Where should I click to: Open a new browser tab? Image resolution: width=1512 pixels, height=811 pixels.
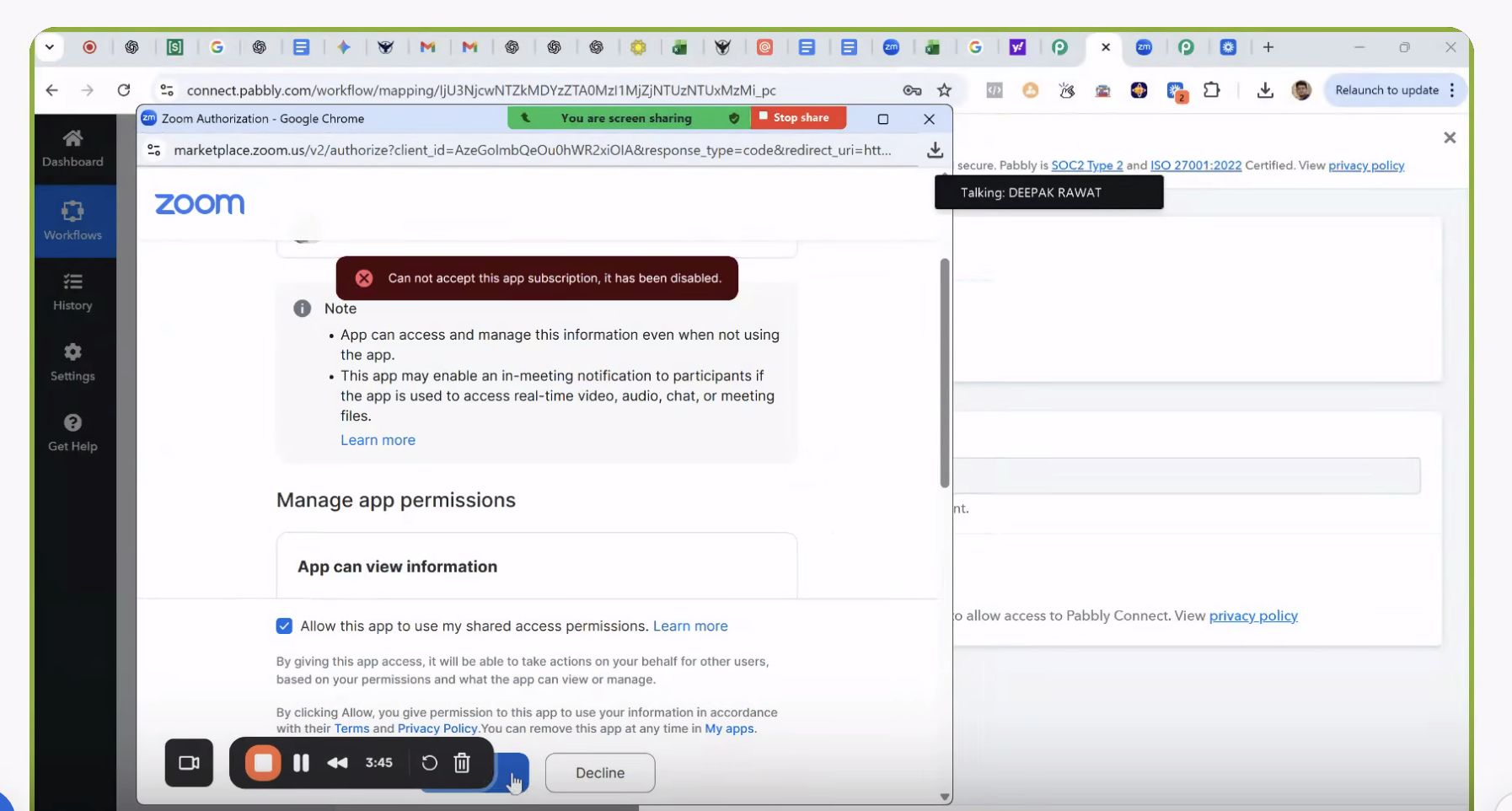click(x=1268, y=47)
